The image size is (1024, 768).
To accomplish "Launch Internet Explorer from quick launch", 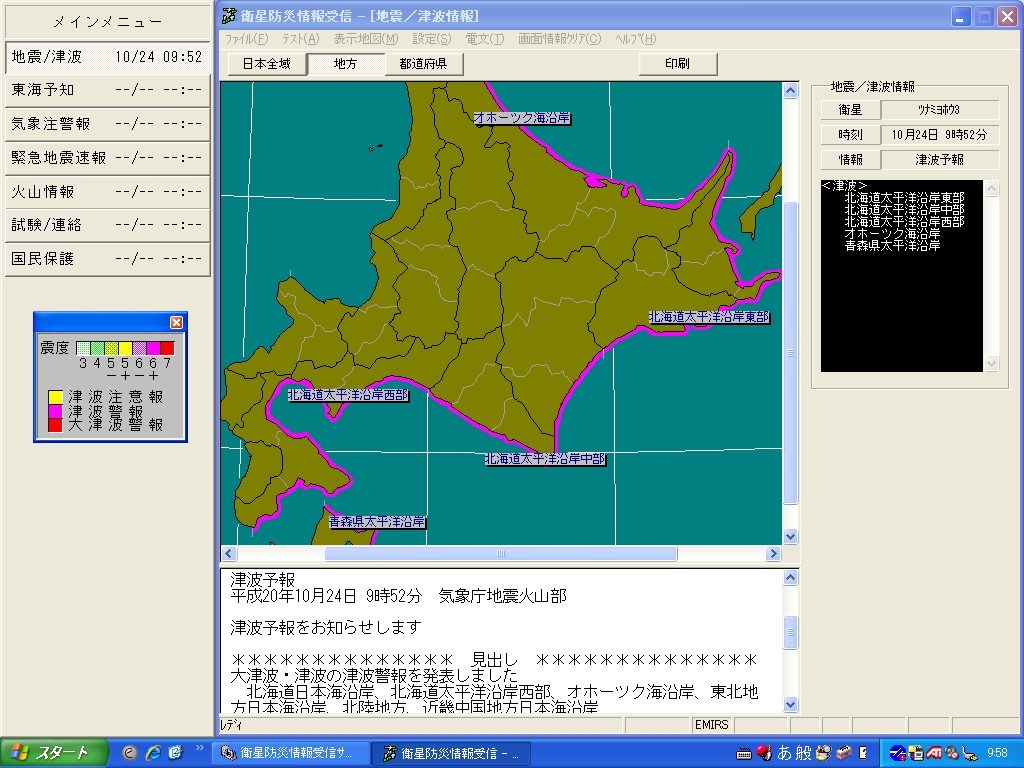I will (x=153, y=753).
